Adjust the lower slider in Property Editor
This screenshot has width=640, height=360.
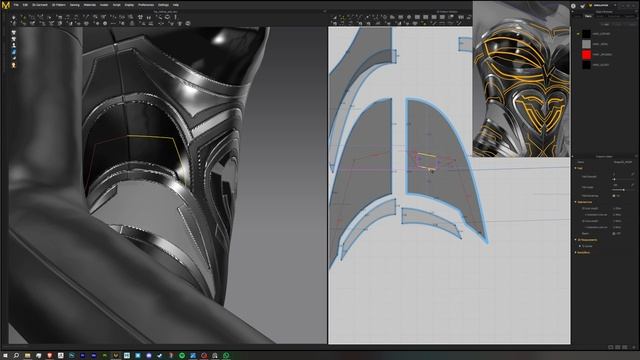[x=623, y=190]
